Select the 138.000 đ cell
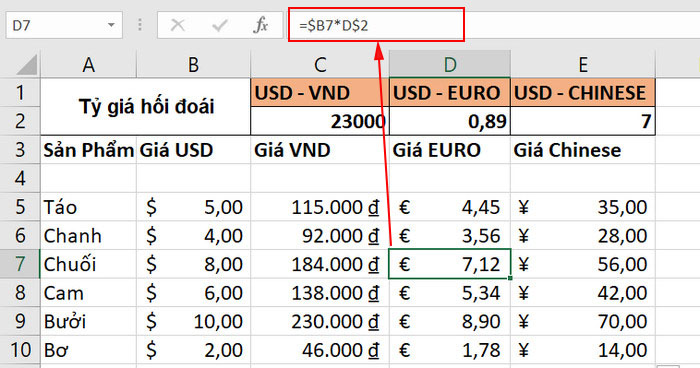This screenshot has height=368, width=700. (x=320, y=293)
